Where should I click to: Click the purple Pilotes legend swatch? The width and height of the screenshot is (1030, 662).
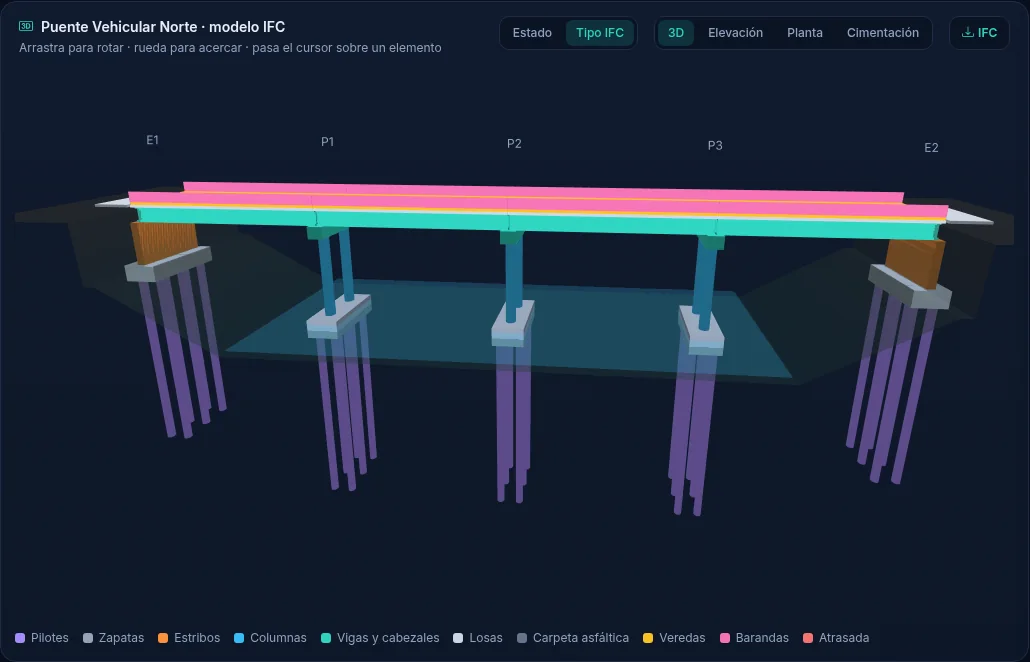[x=20, y=638]
